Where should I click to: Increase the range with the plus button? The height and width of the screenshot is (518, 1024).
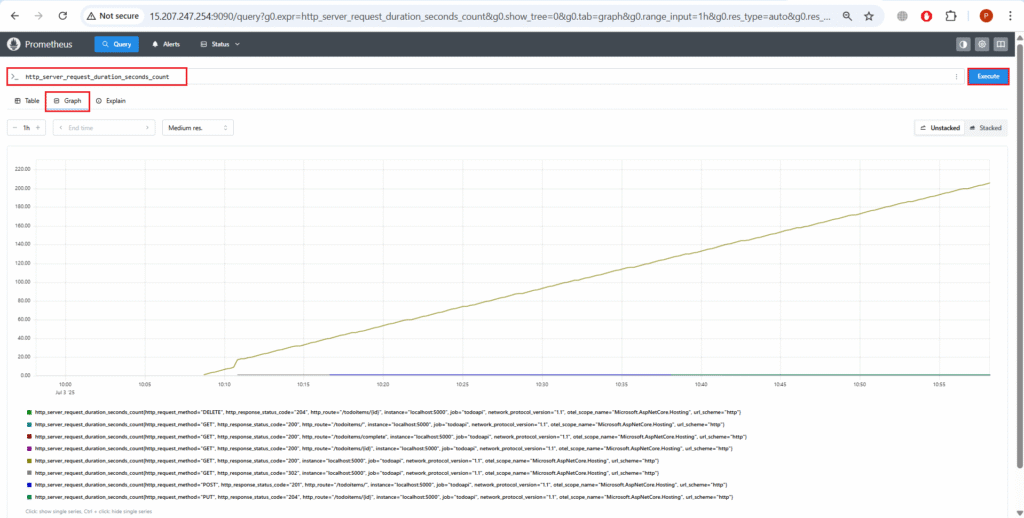tap(39, 128)
